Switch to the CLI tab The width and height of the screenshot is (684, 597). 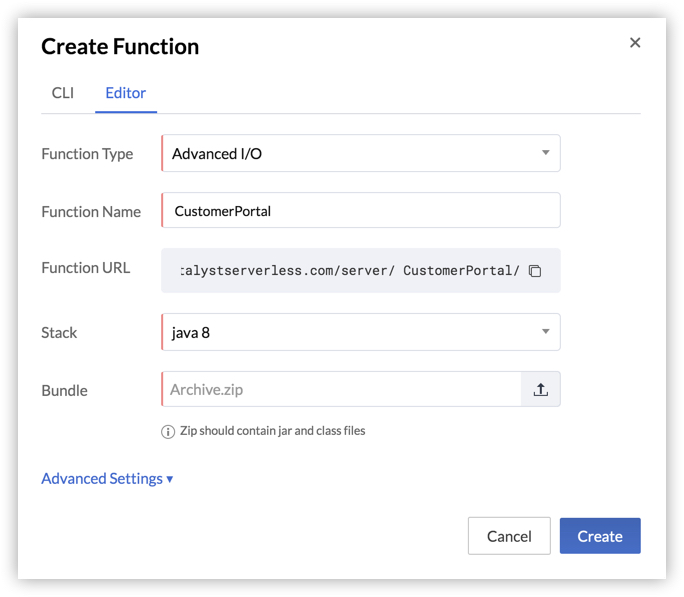(63, 93)
